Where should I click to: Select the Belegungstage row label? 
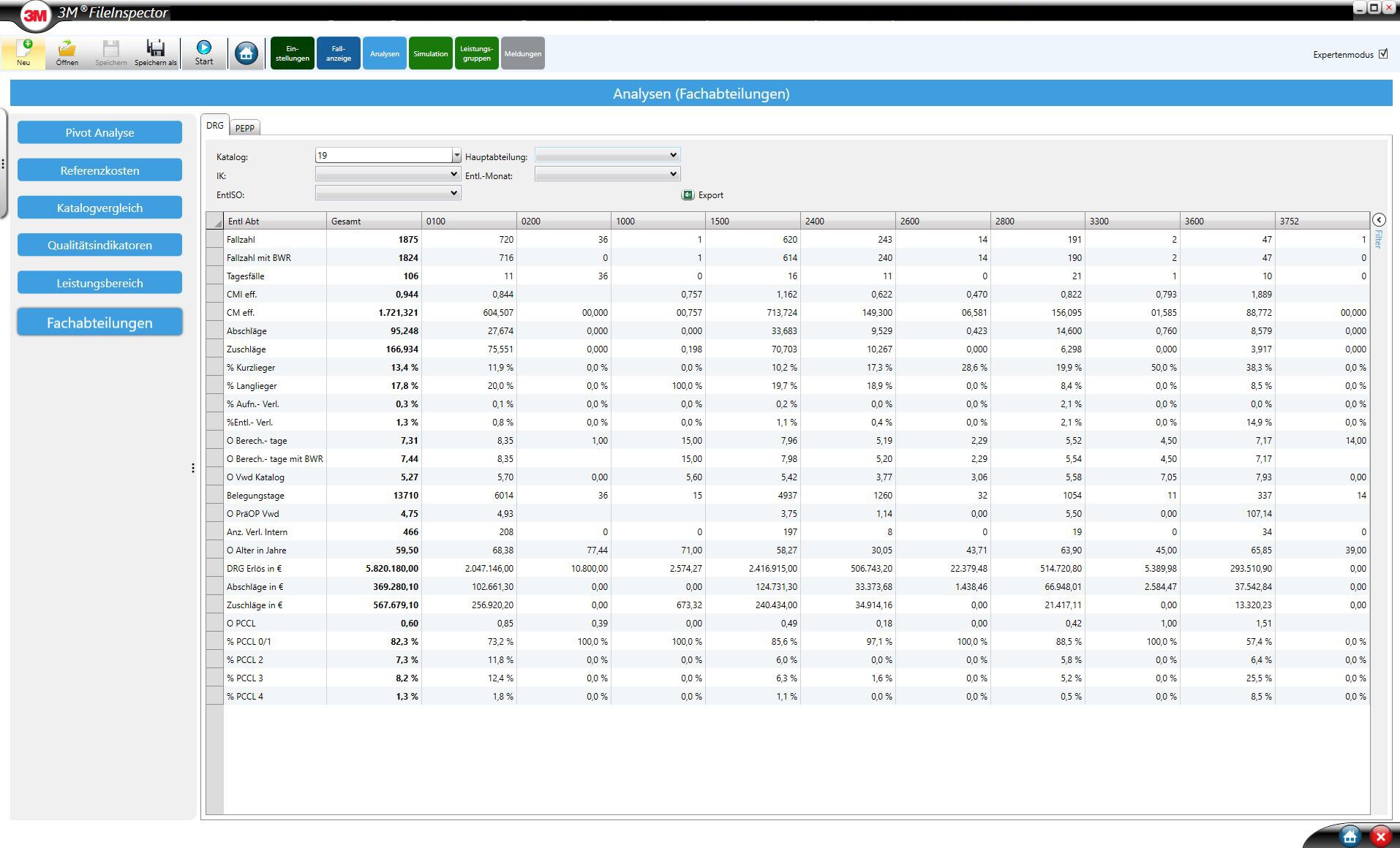[x=255, y=495]
